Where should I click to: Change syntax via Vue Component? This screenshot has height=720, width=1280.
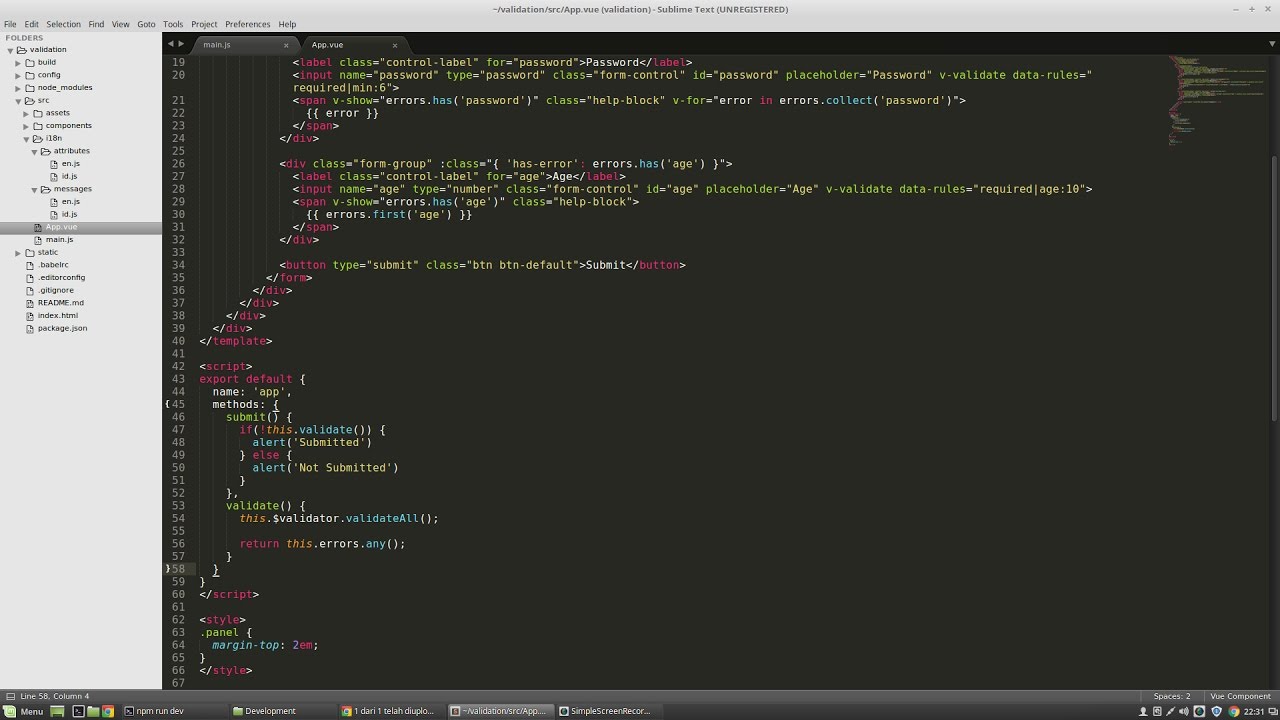1240,696
